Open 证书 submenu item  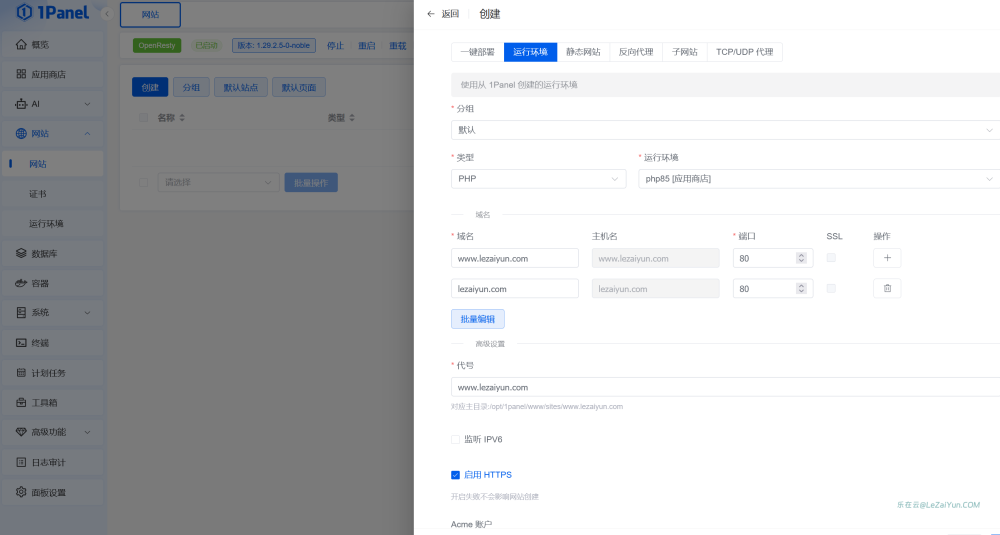(x=52, y=194)
